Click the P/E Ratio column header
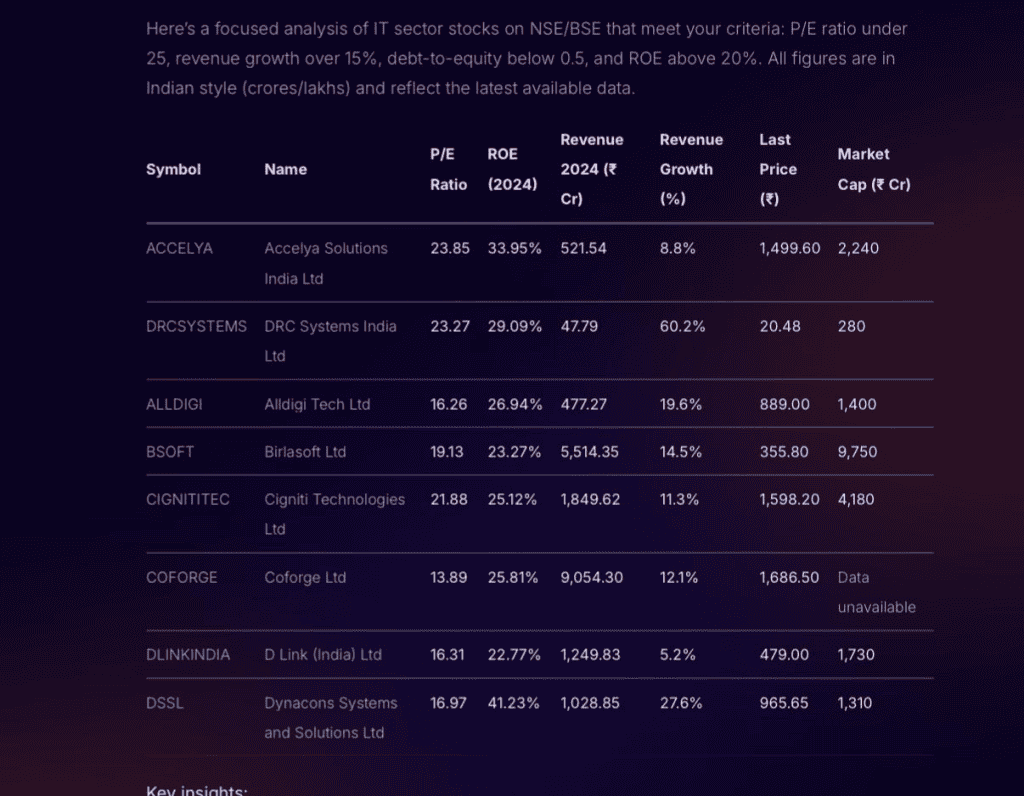 click(x=448, y=169)
